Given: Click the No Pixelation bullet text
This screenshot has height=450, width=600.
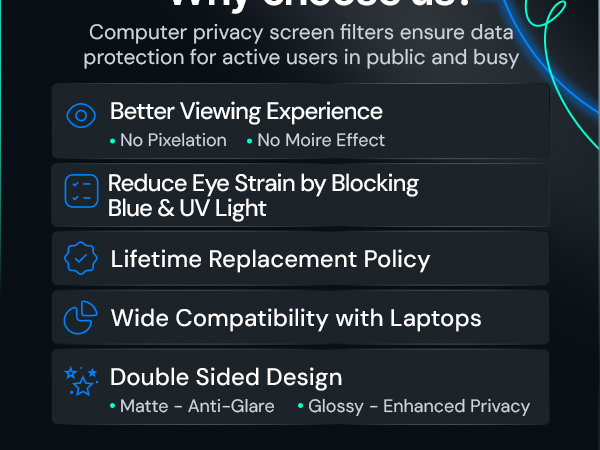Looking at the screenshot, I should tap(173, 140).
